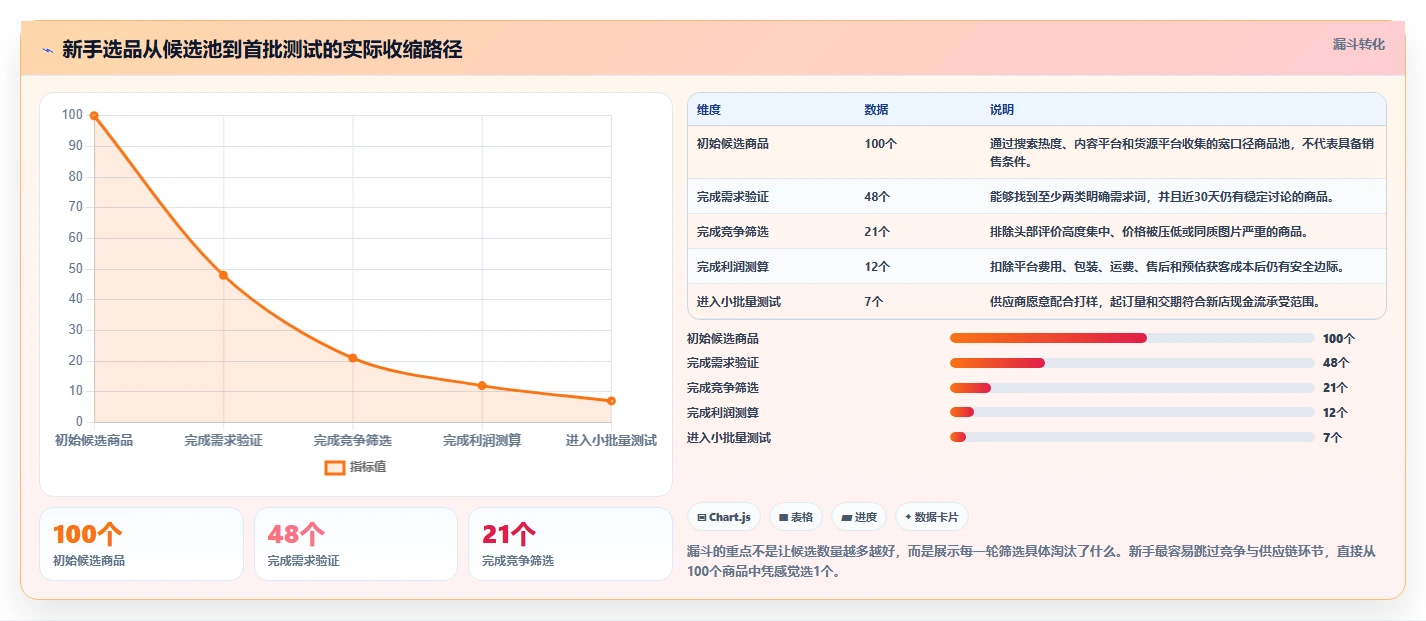Click the 7个 cell in the table

(873, 301)
